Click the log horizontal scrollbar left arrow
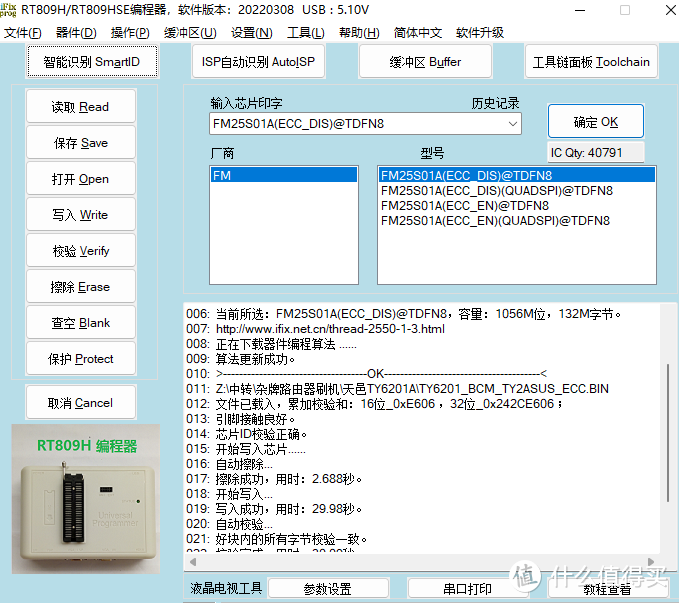 [x=193, y=562]
